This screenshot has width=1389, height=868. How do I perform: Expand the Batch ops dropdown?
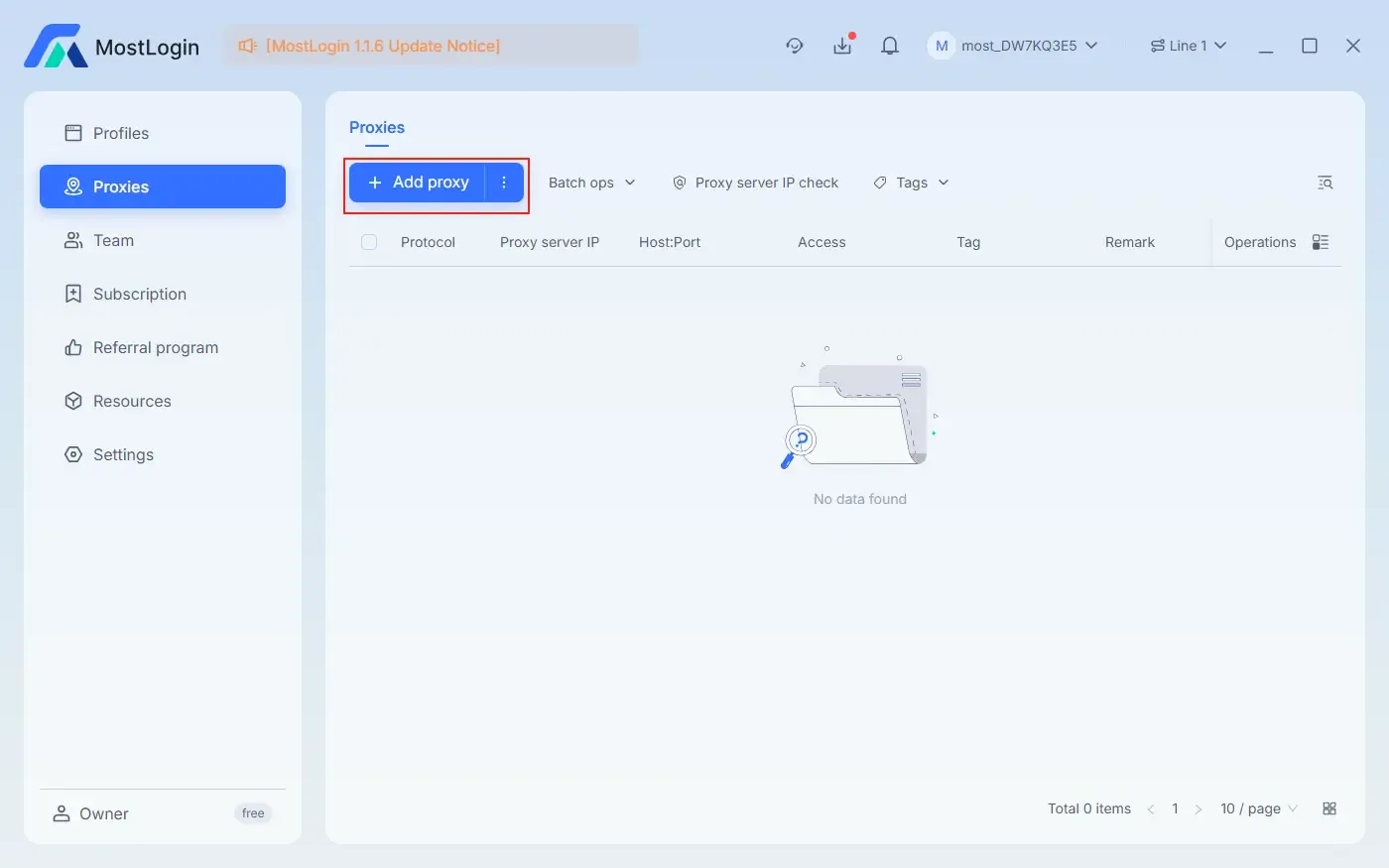tap(592, 183)
